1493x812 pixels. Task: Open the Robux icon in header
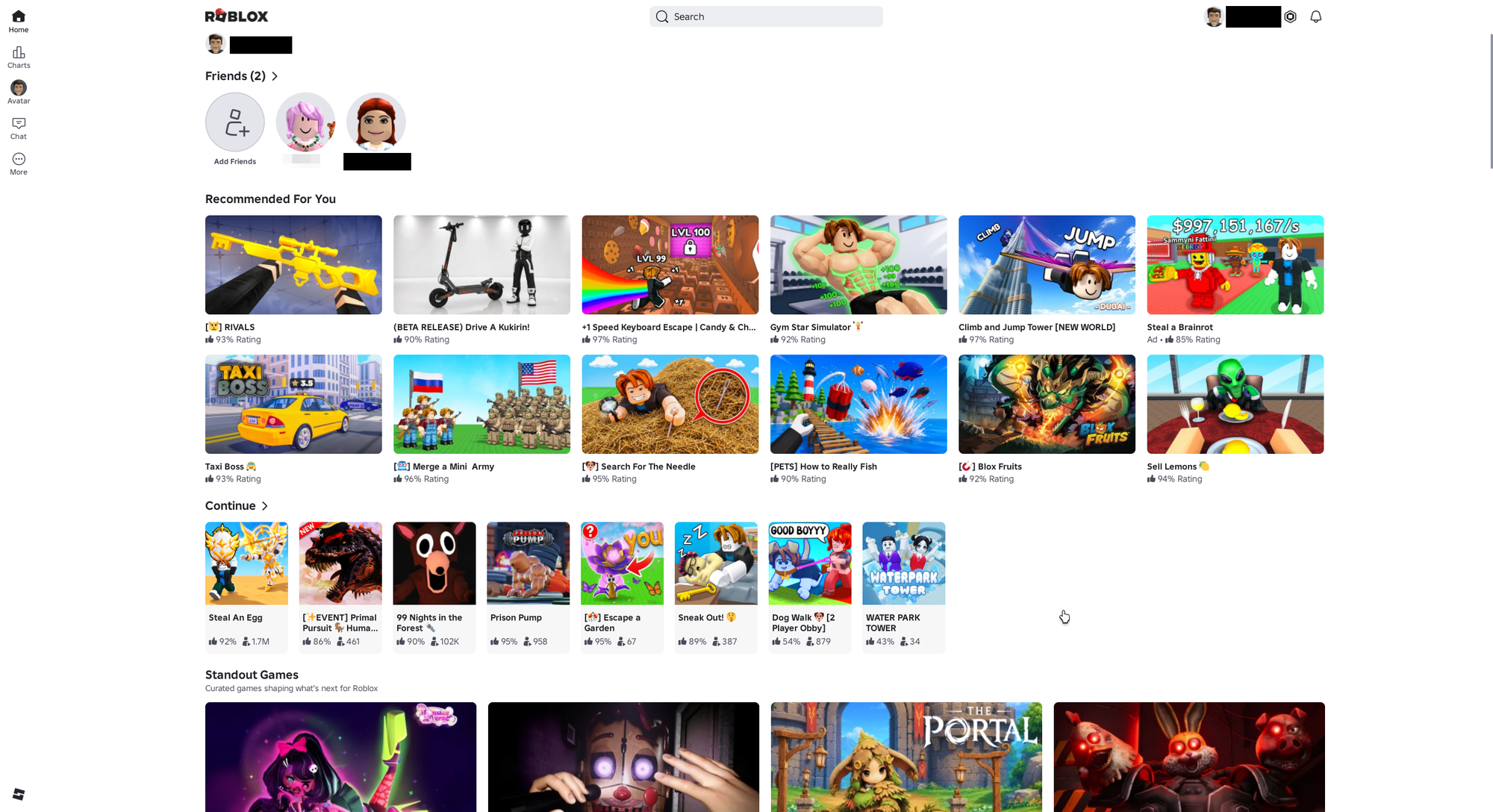1291,16
